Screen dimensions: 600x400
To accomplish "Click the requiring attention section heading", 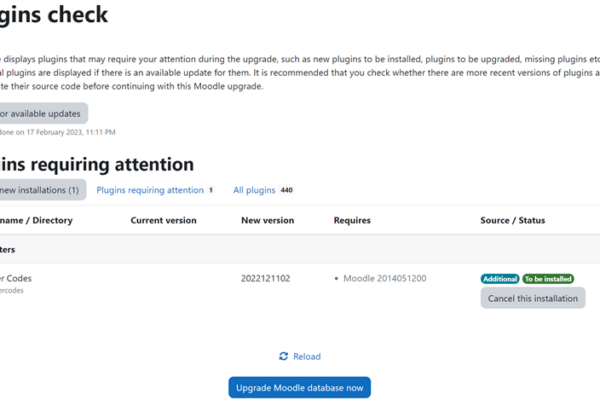I will (x=97, y=164).
